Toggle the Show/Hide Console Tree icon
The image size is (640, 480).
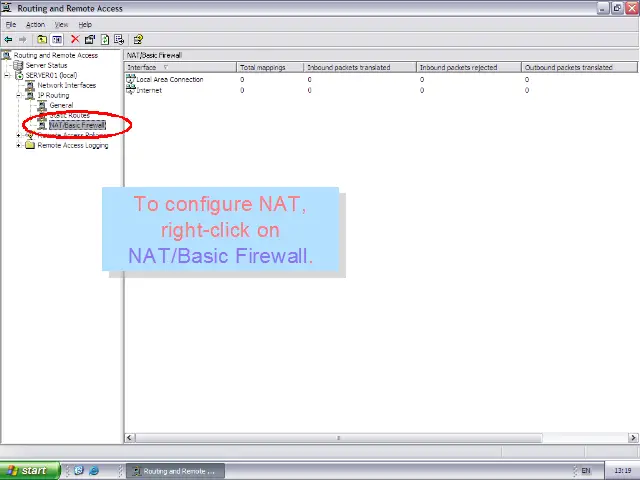(57, 40)
